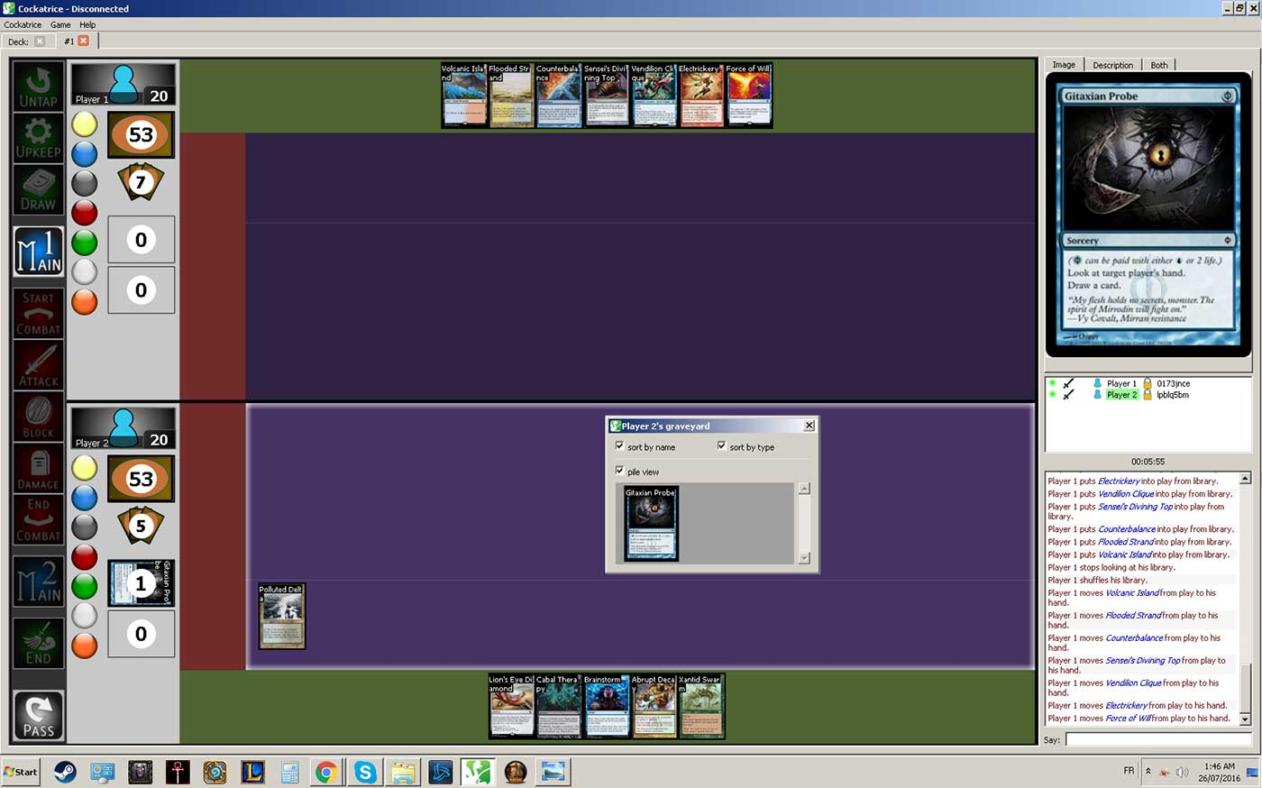Image resolution: width=1262 pixels, height=788 pixels.
Task: Close Player 2's graveyard window
Action: pyautogui.click(x=809, y=426)
